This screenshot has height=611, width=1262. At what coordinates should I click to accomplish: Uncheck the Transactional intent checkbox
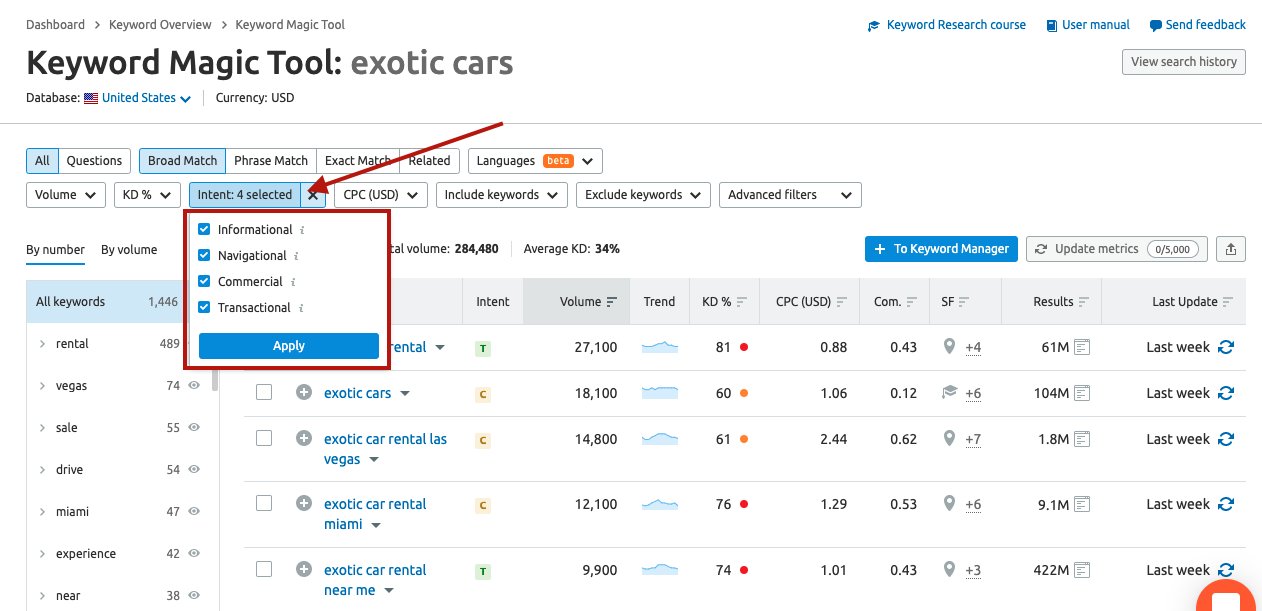(x=204, y=307)
